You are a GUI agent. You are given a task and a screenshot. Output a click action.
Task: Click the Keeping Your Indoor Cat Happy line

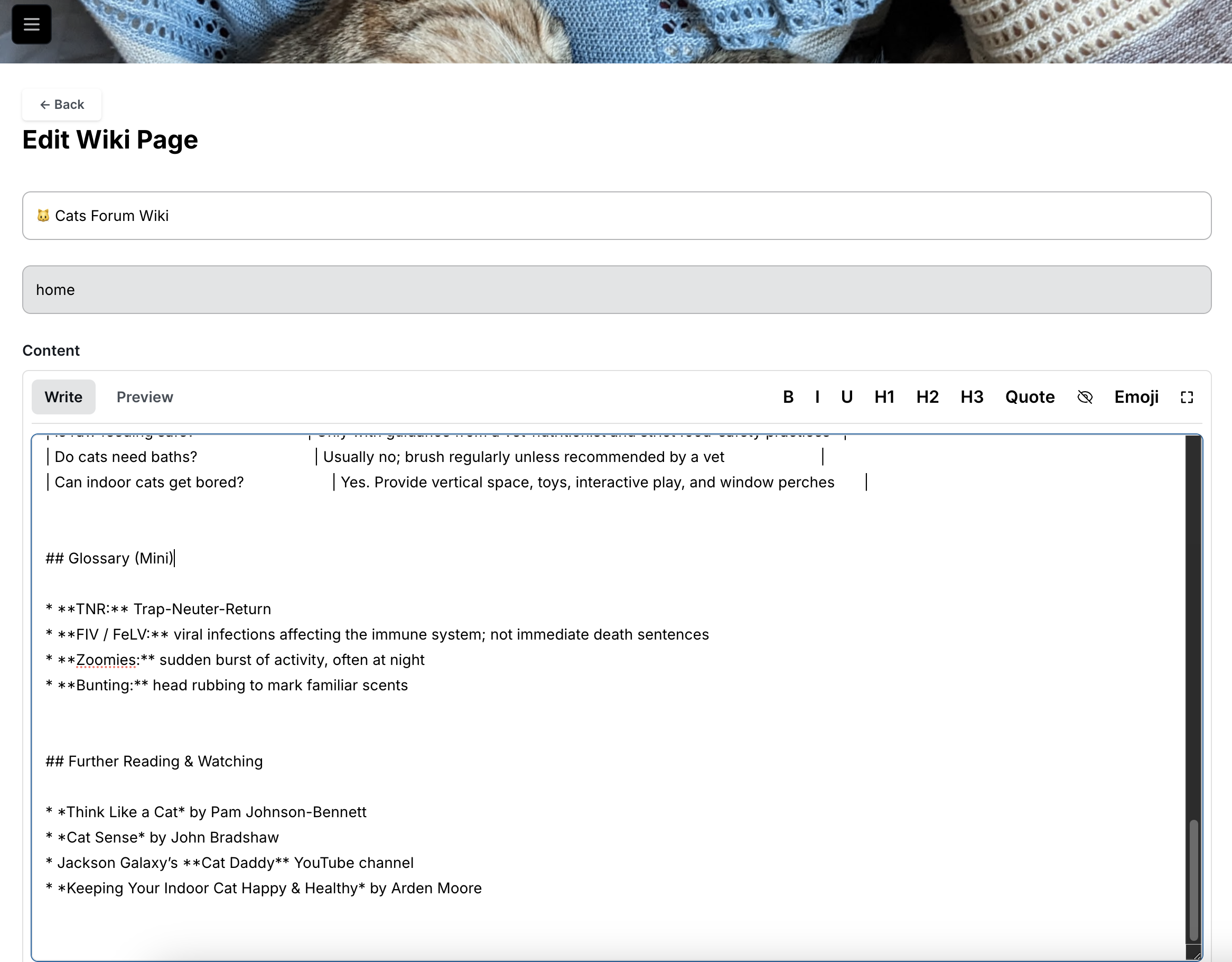[264, 889]
